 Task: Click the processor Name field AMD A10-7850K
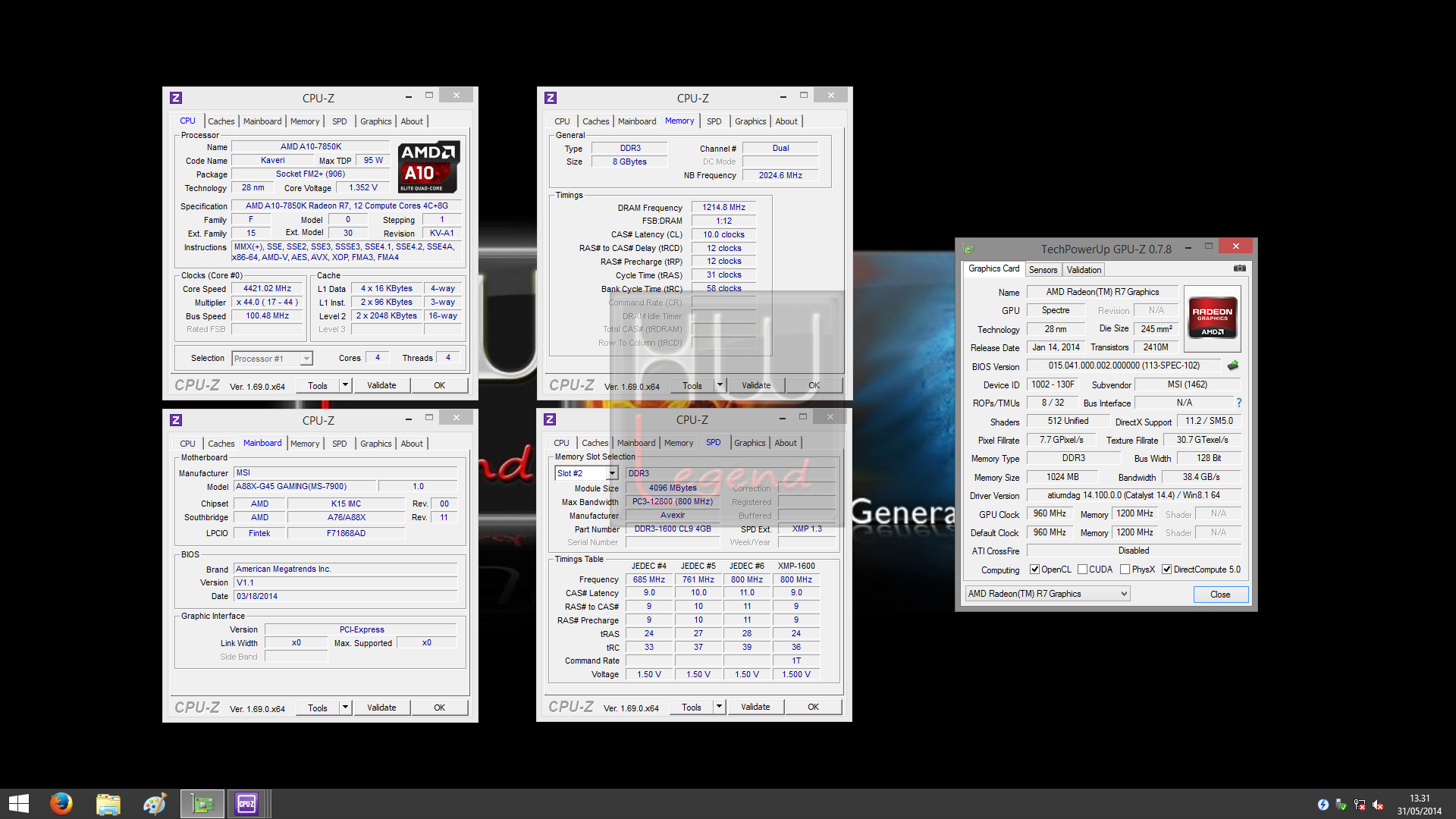[x=311, y=147]
